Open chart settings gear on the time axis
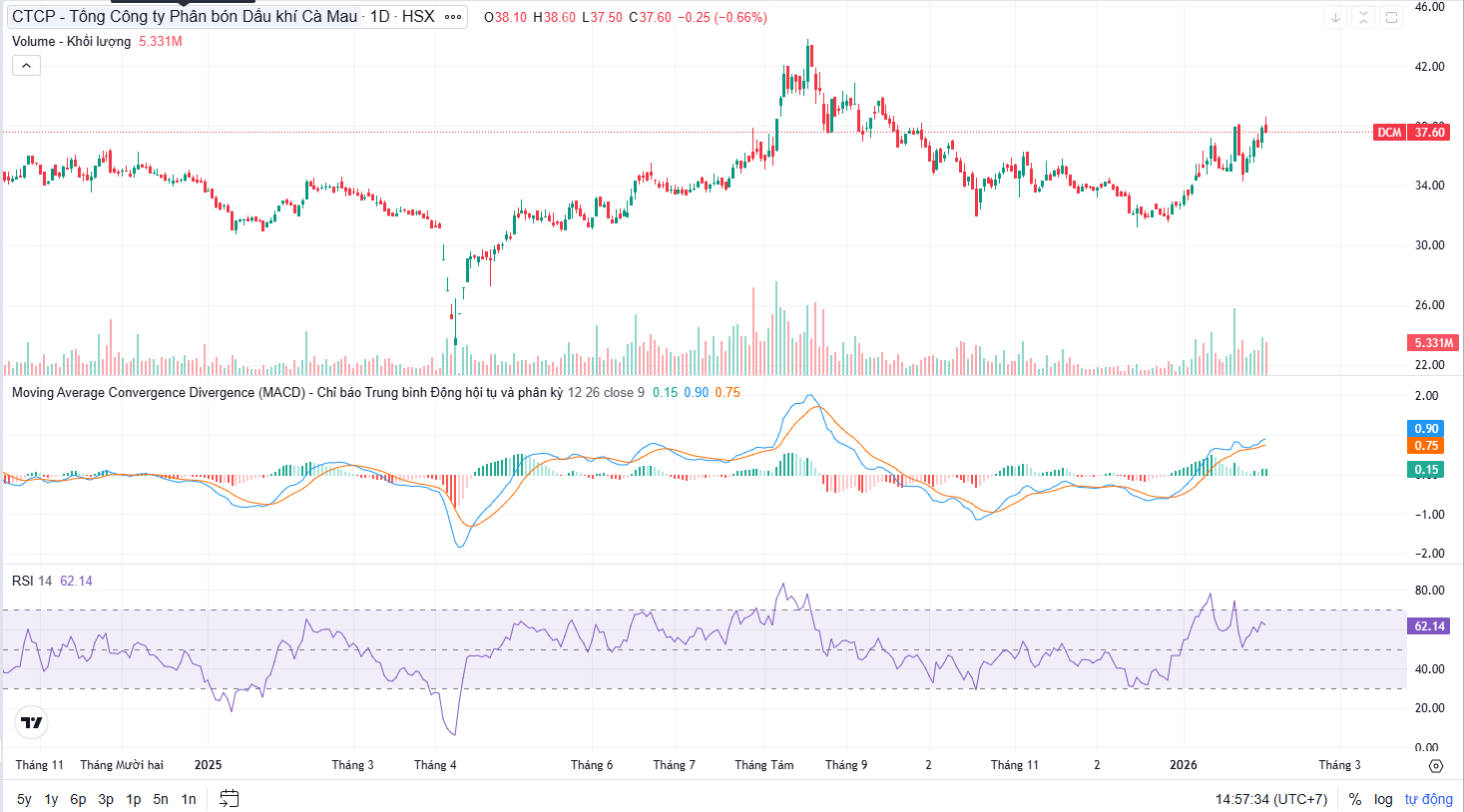 coord(1436,765)
